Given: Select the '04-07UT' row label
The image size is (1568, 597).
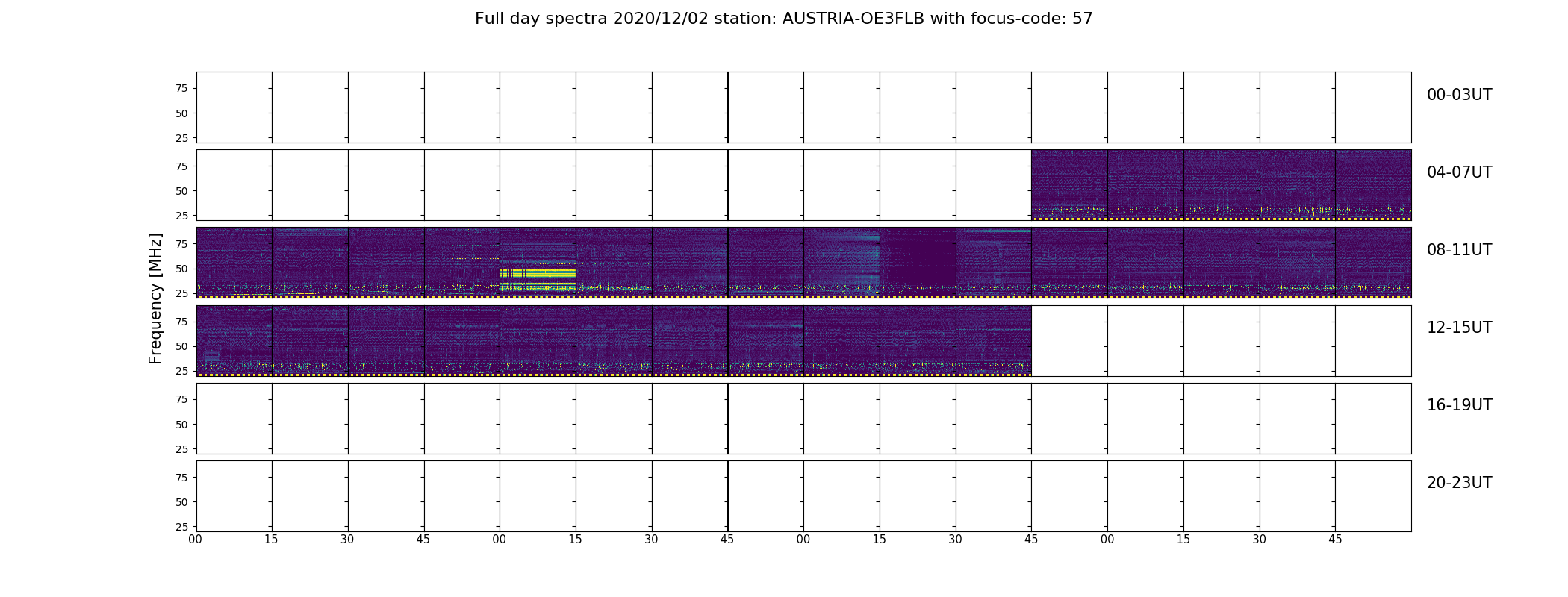Looking at the screenshot, I should coord(1459,172).
